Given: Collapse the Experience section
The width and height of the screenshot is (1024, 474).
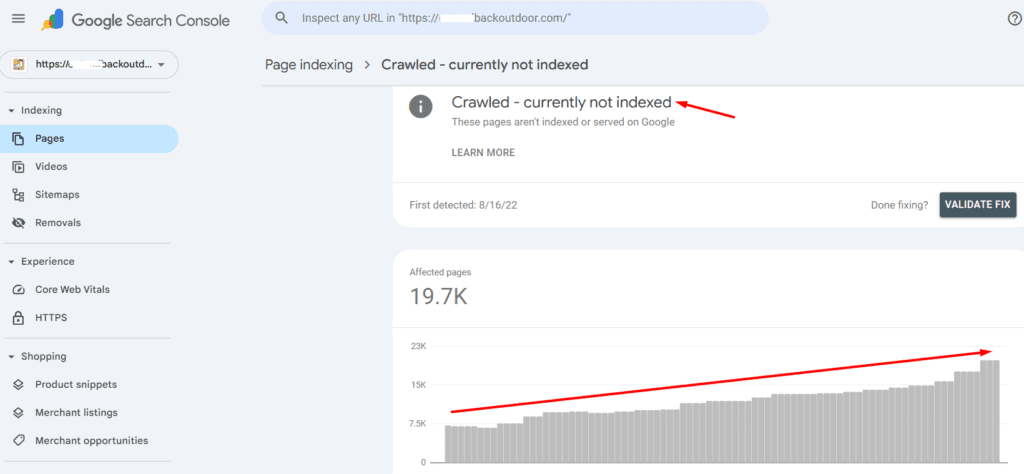Looking at the screenshot, I should (x=11, y=262).
